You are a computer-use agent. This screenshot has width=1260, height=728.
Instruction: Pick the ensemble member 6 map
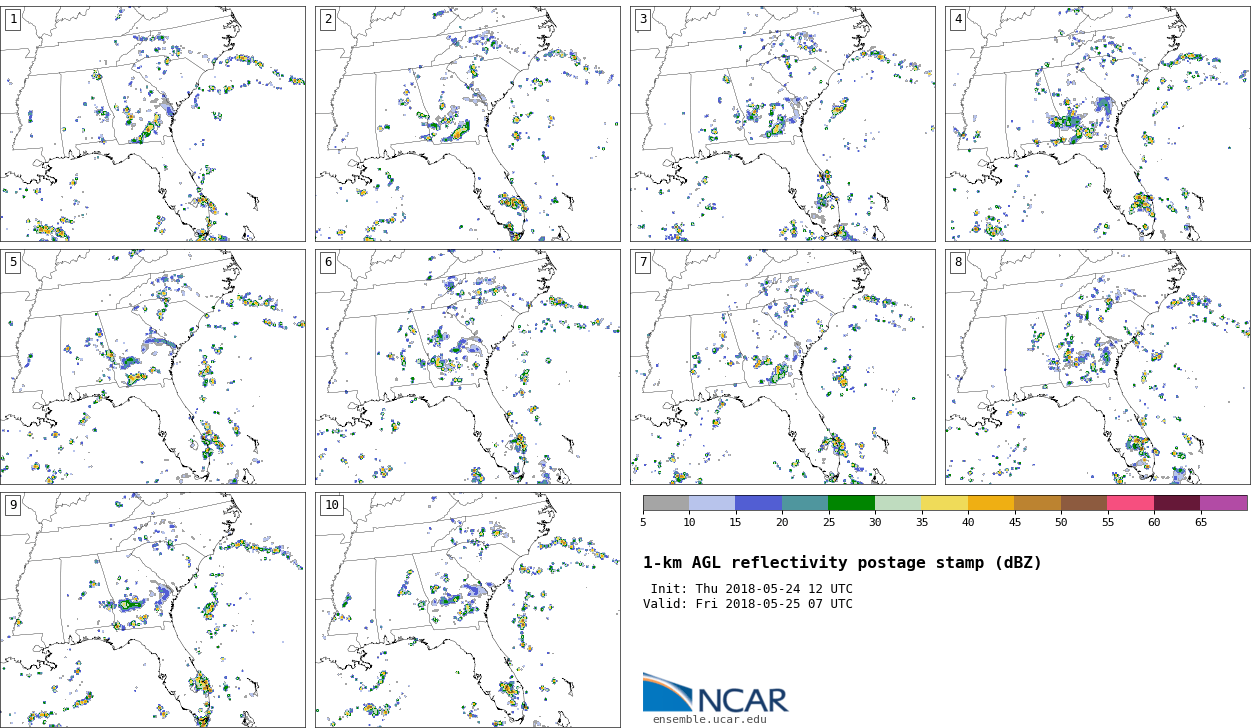pyautogui.click(x=468, y=367)
